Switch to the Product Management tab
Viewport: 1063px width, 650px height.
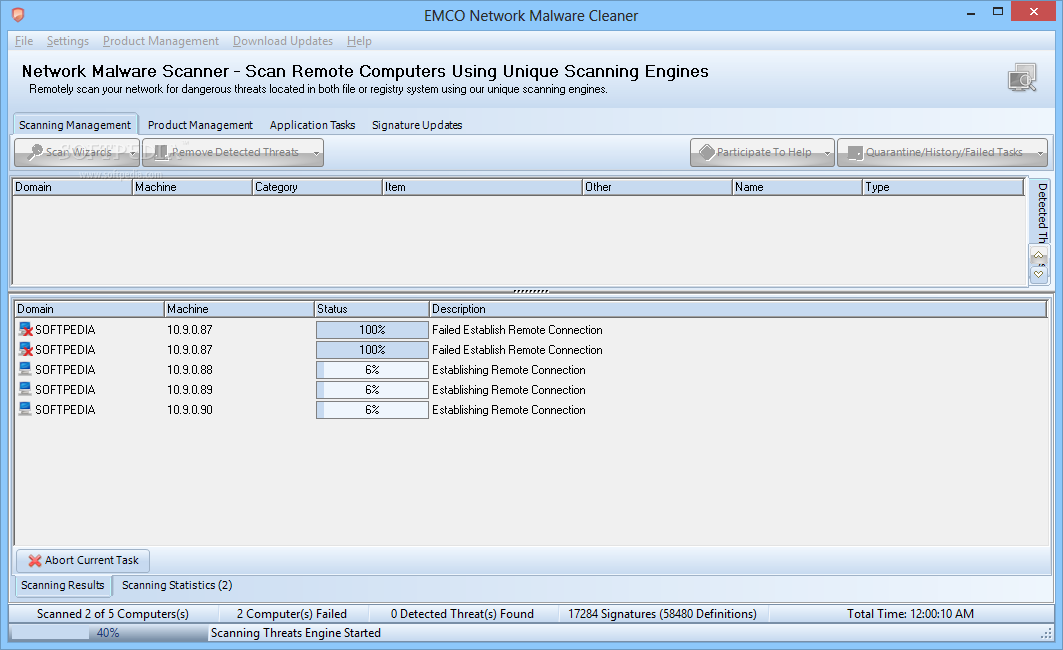(200, 125)
